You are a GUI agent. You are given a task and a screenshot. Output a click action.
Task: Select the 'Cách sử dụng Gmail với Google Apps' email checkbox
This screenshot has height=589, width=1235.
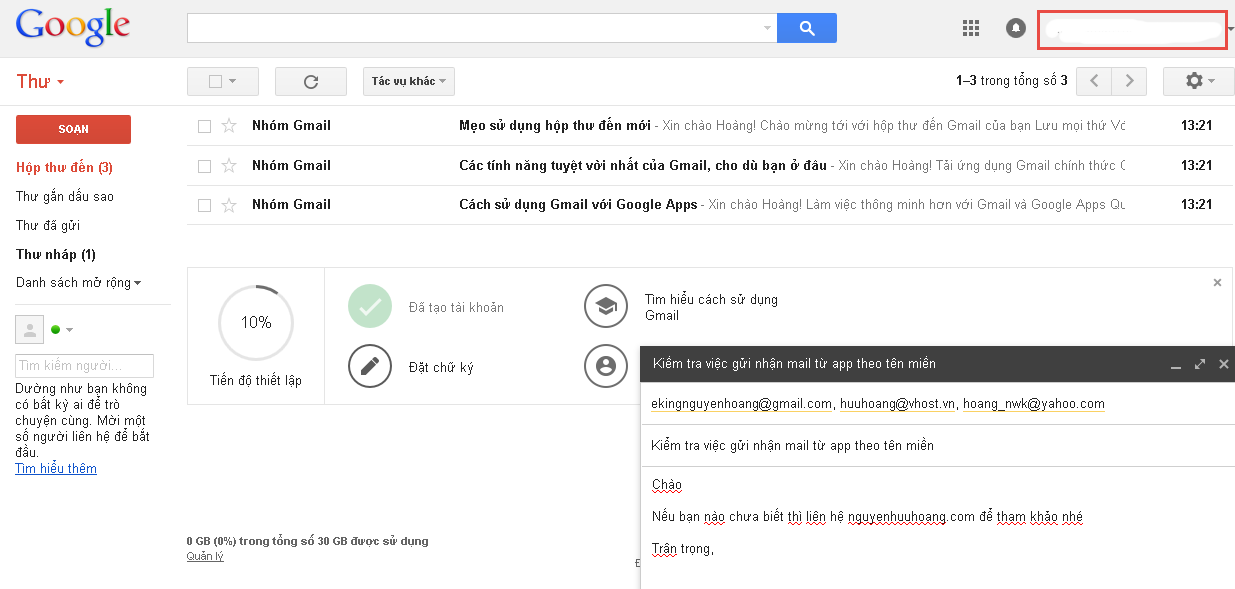[x=204, y=205]
